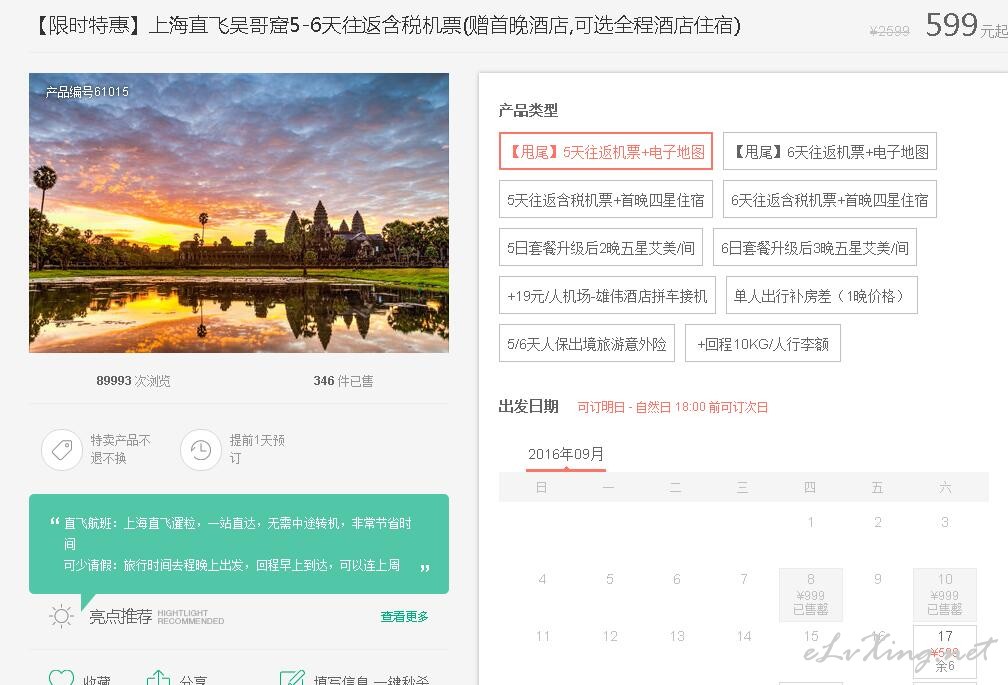The width and height of the screenshot is (1008, 685).
Task: Choose 5天往返含税机票+首晚四星住宿 product type
Action: tap(606, 200)
